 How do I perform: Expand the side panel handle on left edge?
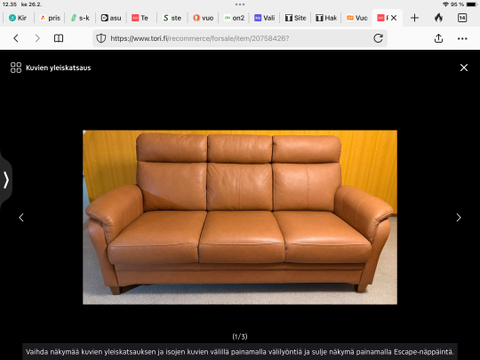[6, 180]
